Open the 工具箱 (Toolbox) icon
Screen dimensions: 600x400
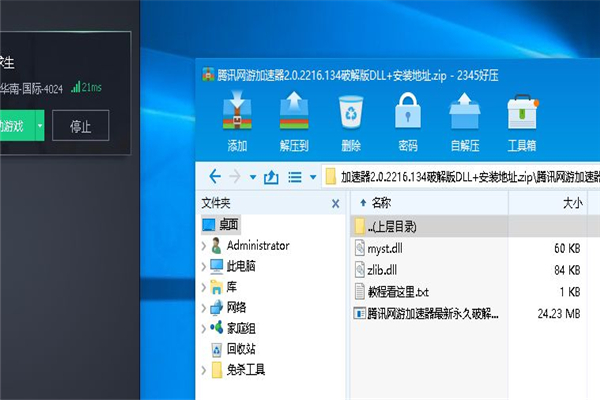point(522,112)
